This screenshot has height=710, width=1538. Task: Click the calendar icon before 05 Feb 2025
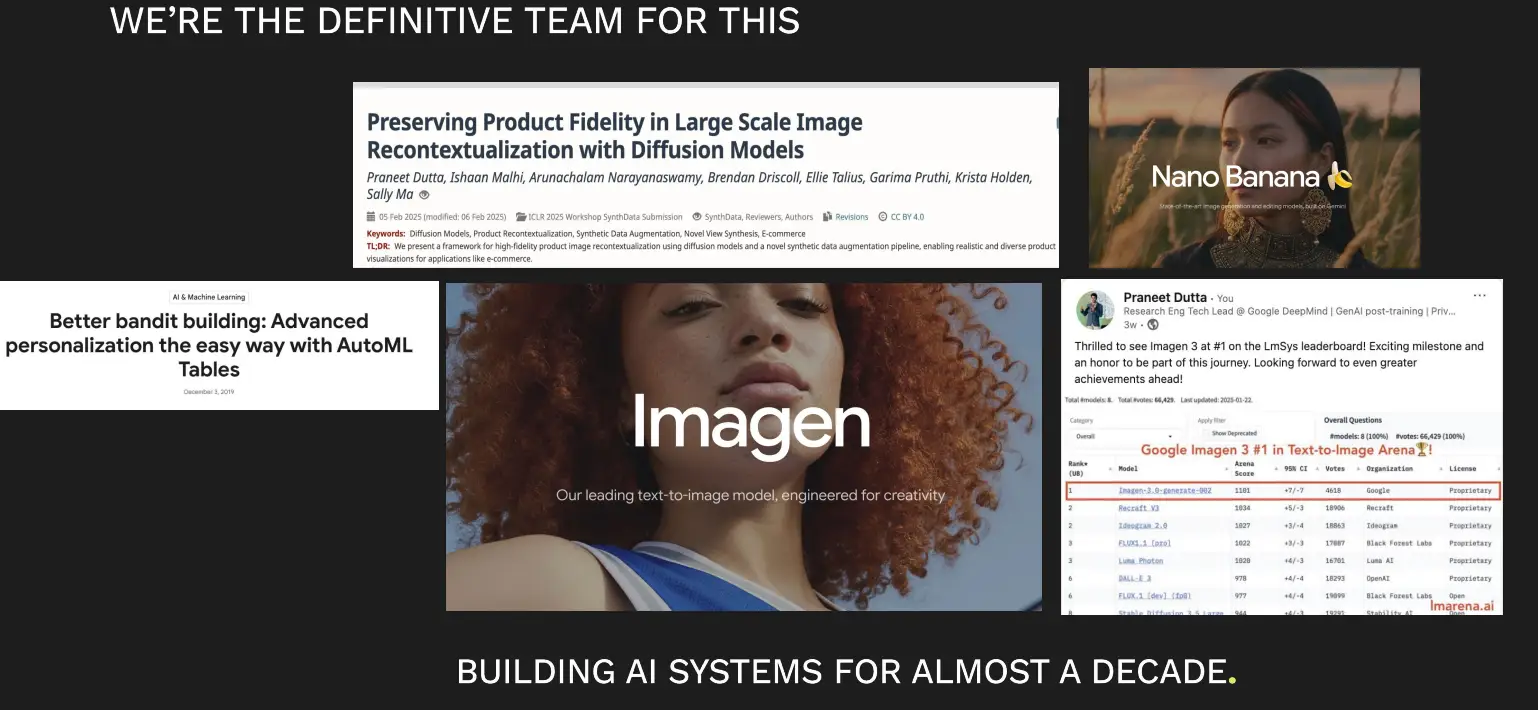(x=371, y=217)
